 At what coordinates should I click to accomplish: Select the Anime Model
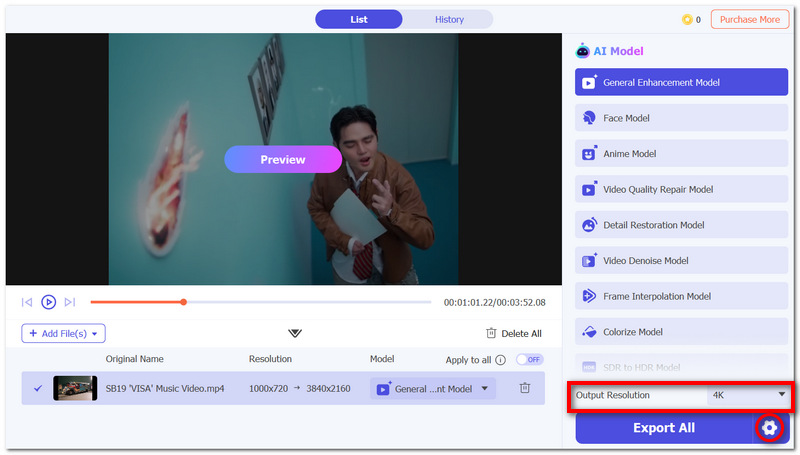(x=681, y=154)
